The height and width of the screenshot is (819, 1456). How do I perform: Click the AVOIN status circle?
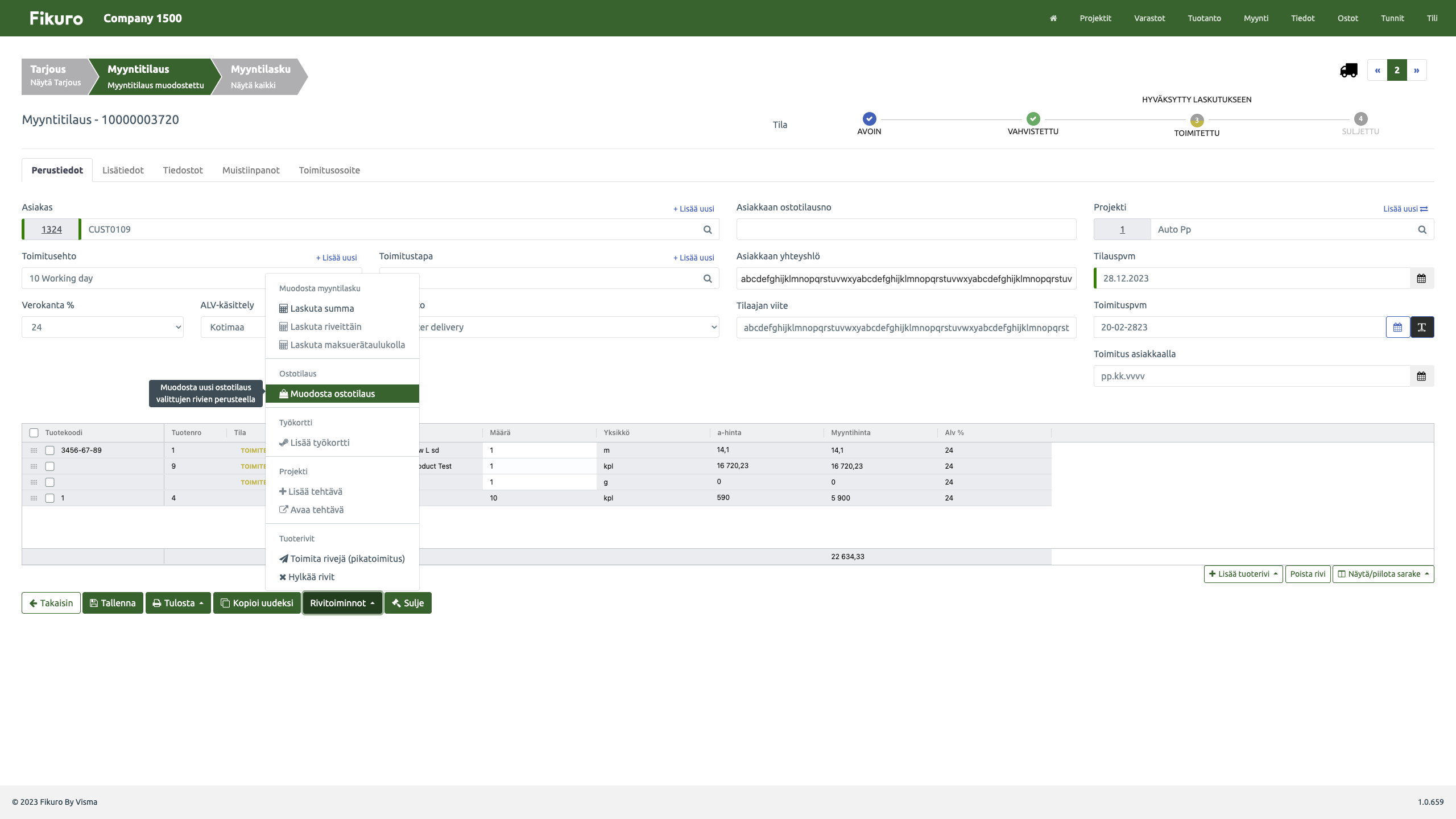[869, 119]
